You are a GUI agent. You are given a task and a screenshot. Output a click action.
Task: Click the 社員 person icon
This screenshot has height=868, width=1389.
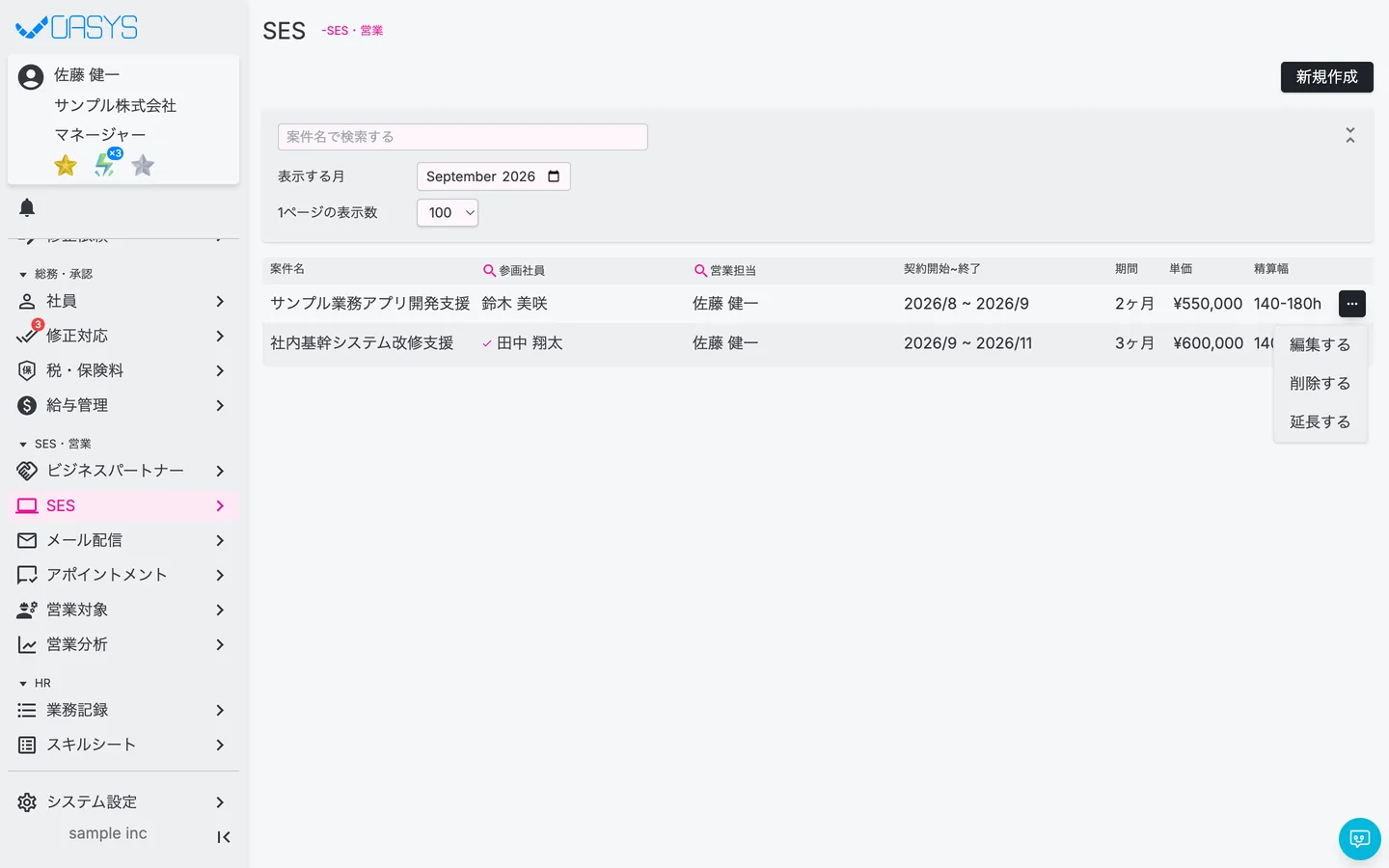click(x=27, y=302)
